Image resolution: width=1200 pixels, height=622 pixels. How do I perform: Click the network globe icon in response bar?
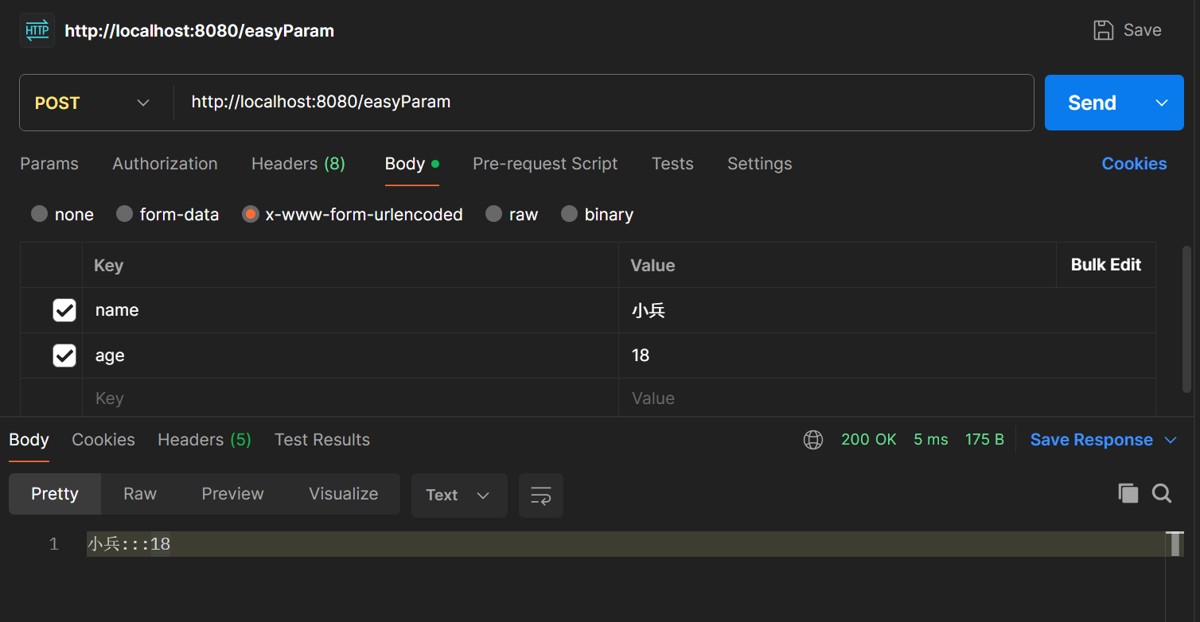pyautogui.click(x=813, y=440)
